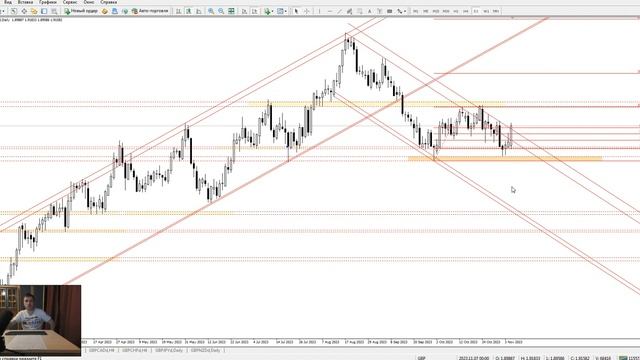Click the icon left of Авто-торговля
640x360 pixels.
124,11
